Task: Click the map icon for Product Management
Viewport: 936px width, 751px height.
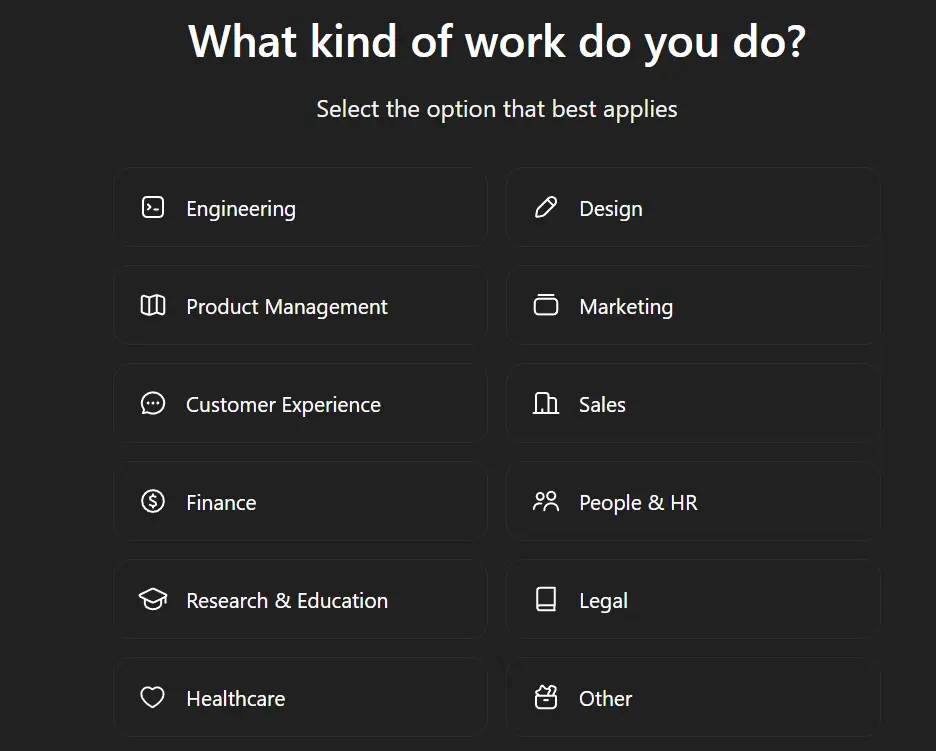Action: point(153,306)
